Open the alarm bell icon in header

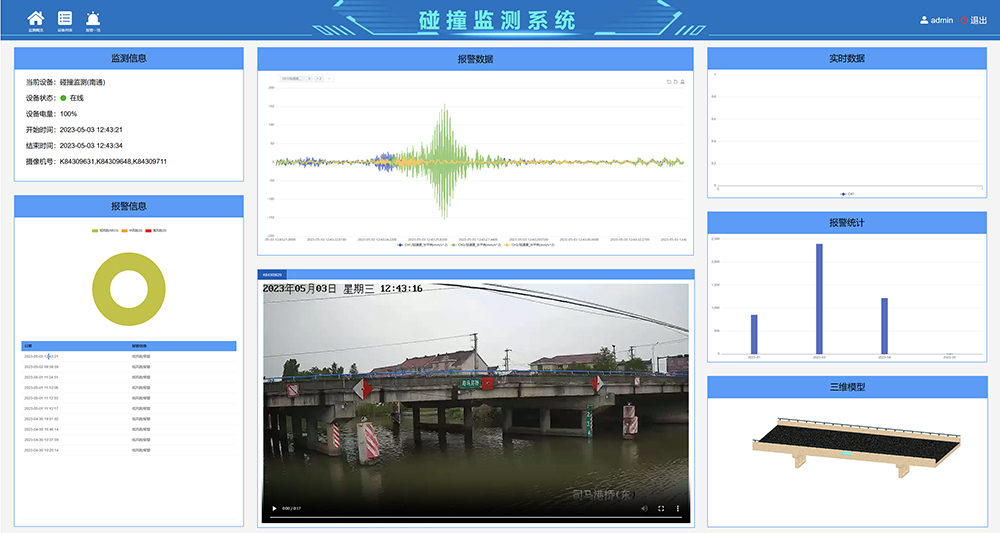(x=93, y=19)
